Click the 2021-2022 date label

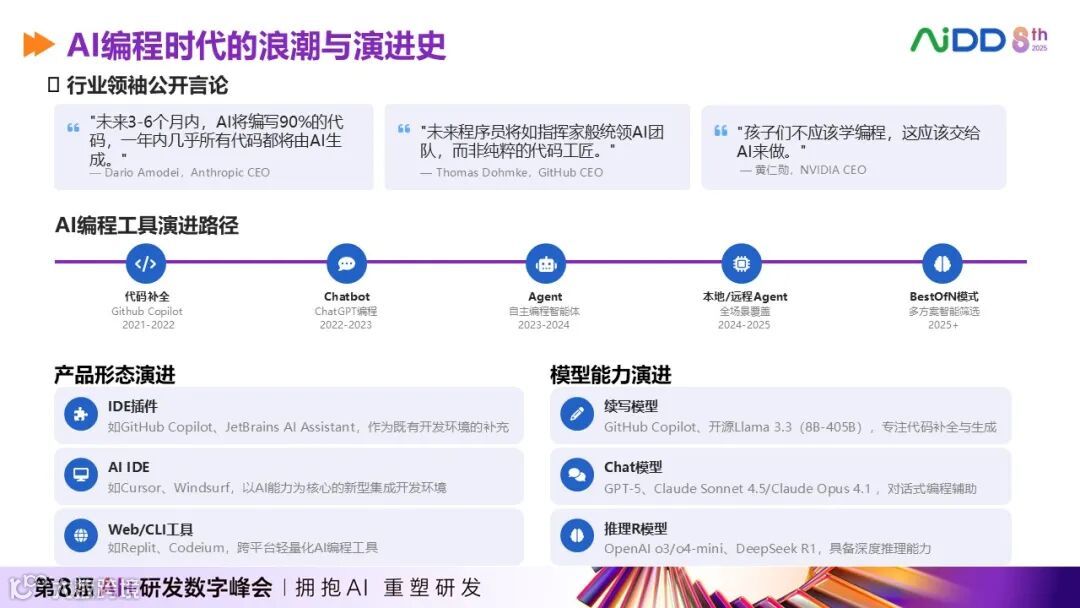tap(148, 325)
